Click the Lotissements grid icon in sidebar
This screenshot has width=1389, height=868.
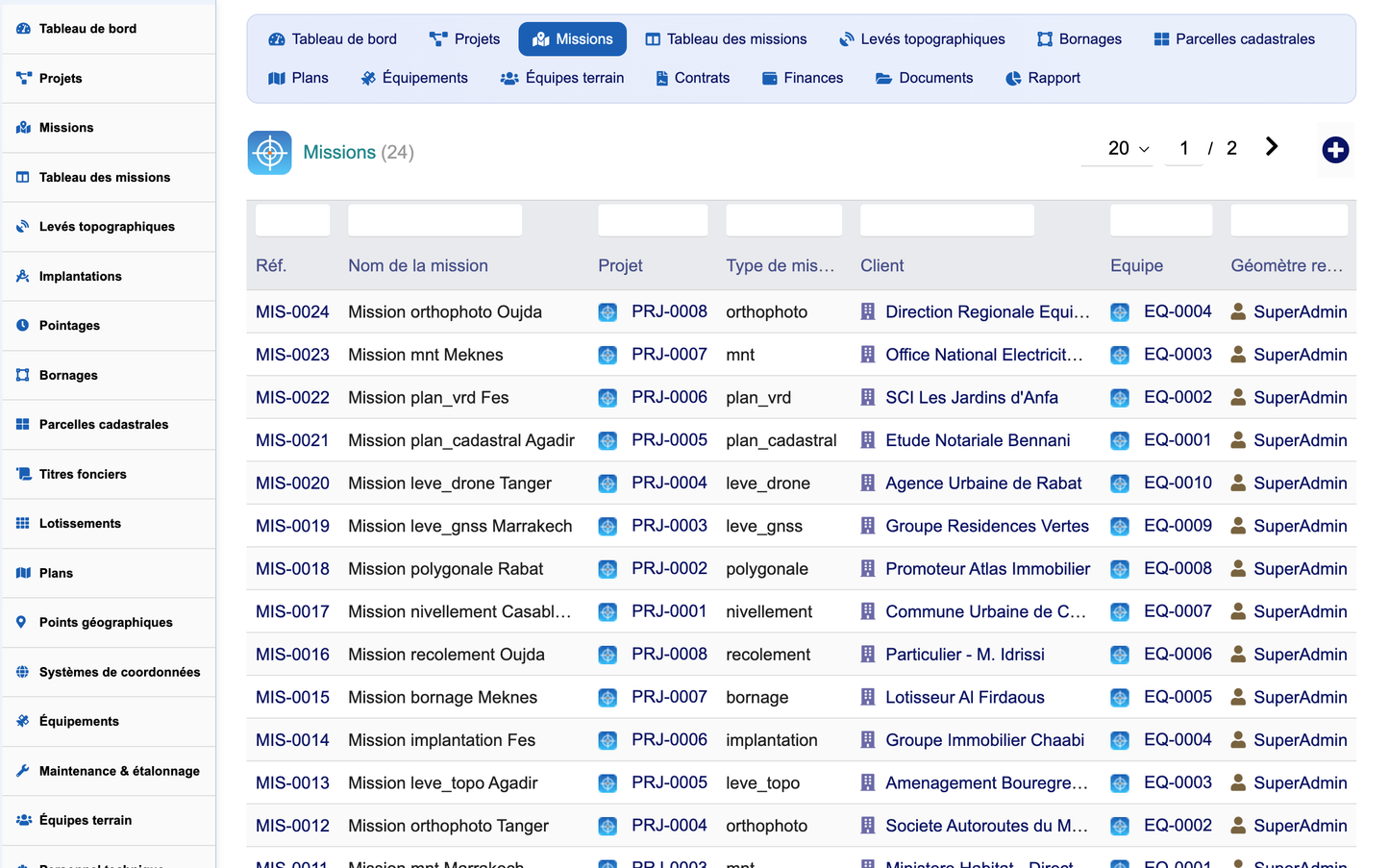pos(23,523)
